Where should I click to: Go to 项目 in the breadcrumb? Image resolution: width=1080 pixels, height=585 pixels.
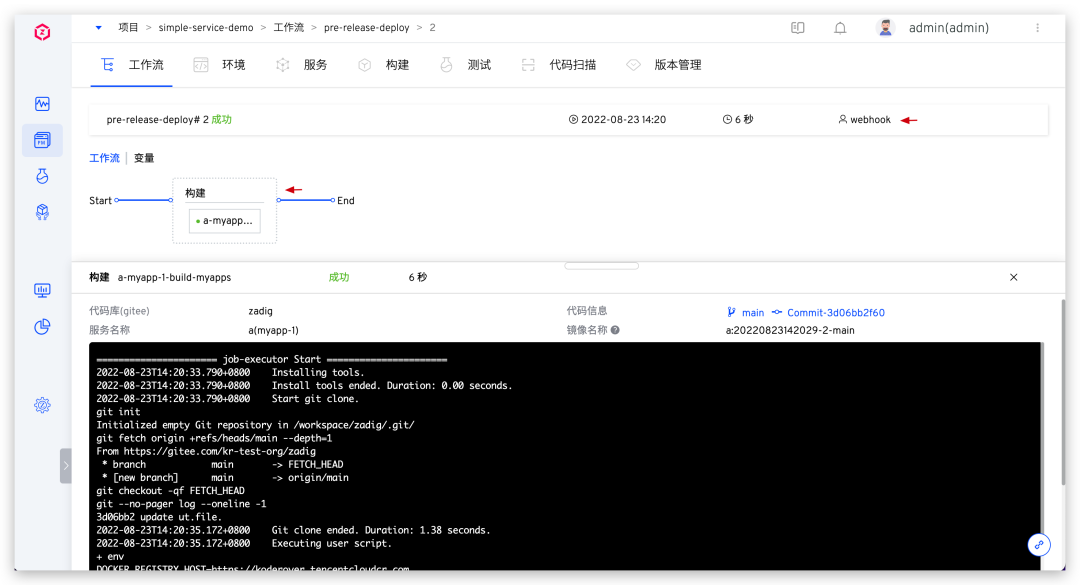point(128,28)
